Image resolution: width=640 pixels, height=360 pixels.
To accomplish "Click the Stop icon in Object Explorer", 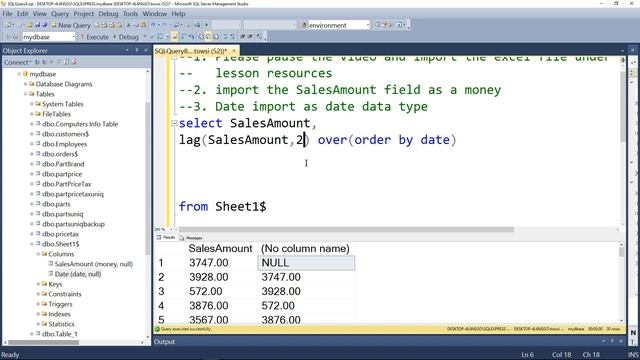I will (x=52, y=62).
